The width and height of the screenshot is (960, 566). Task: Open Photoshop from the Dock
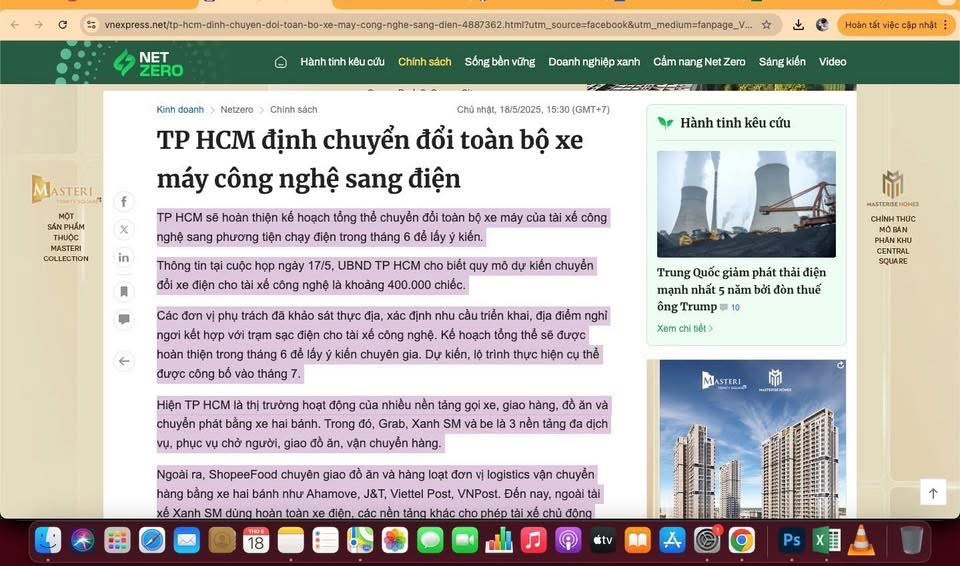coord(792,541)
